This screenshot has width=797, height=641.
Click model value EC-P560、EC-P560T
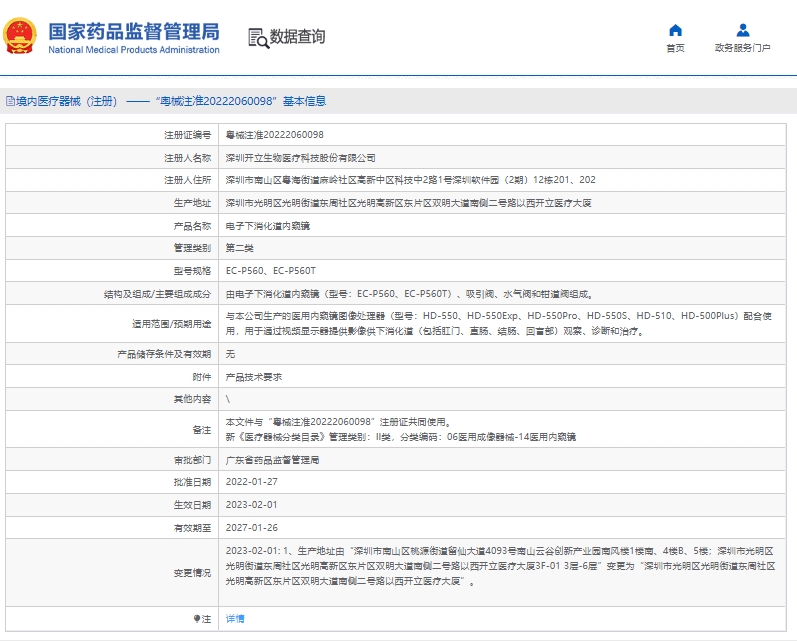click(270, 271)
